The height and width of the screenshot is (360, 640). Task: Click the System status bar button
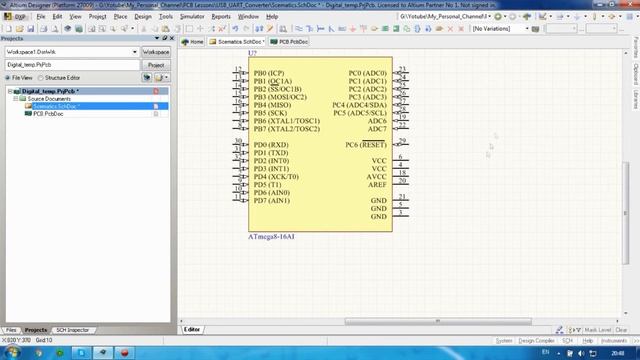pyautogui.click(x=504, y=340)
